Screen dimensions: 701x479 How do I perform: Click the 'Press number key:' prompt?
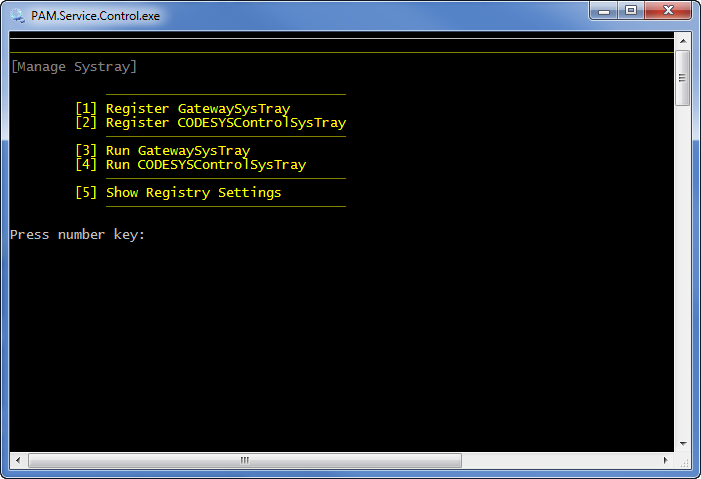(x=77, y=235)
